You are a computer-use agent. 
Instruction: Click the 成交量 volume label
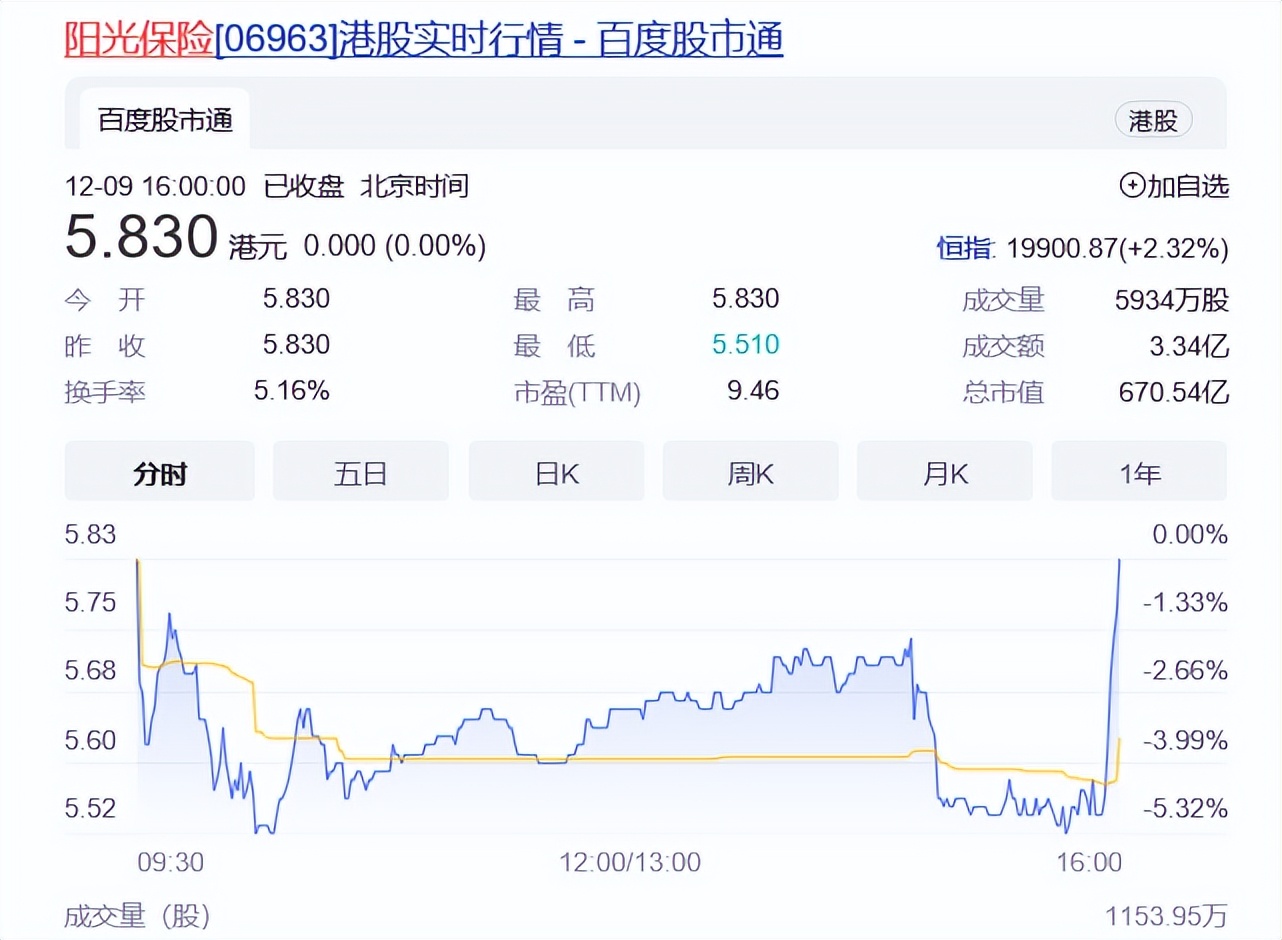click(x=1003, y=299)
